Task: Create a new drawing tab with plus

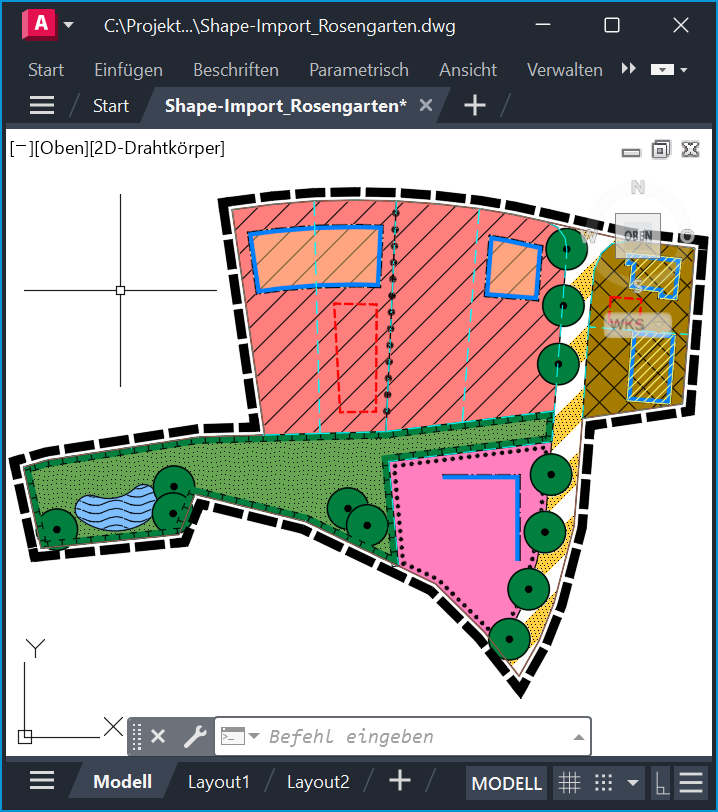Action: click(475, 105)
